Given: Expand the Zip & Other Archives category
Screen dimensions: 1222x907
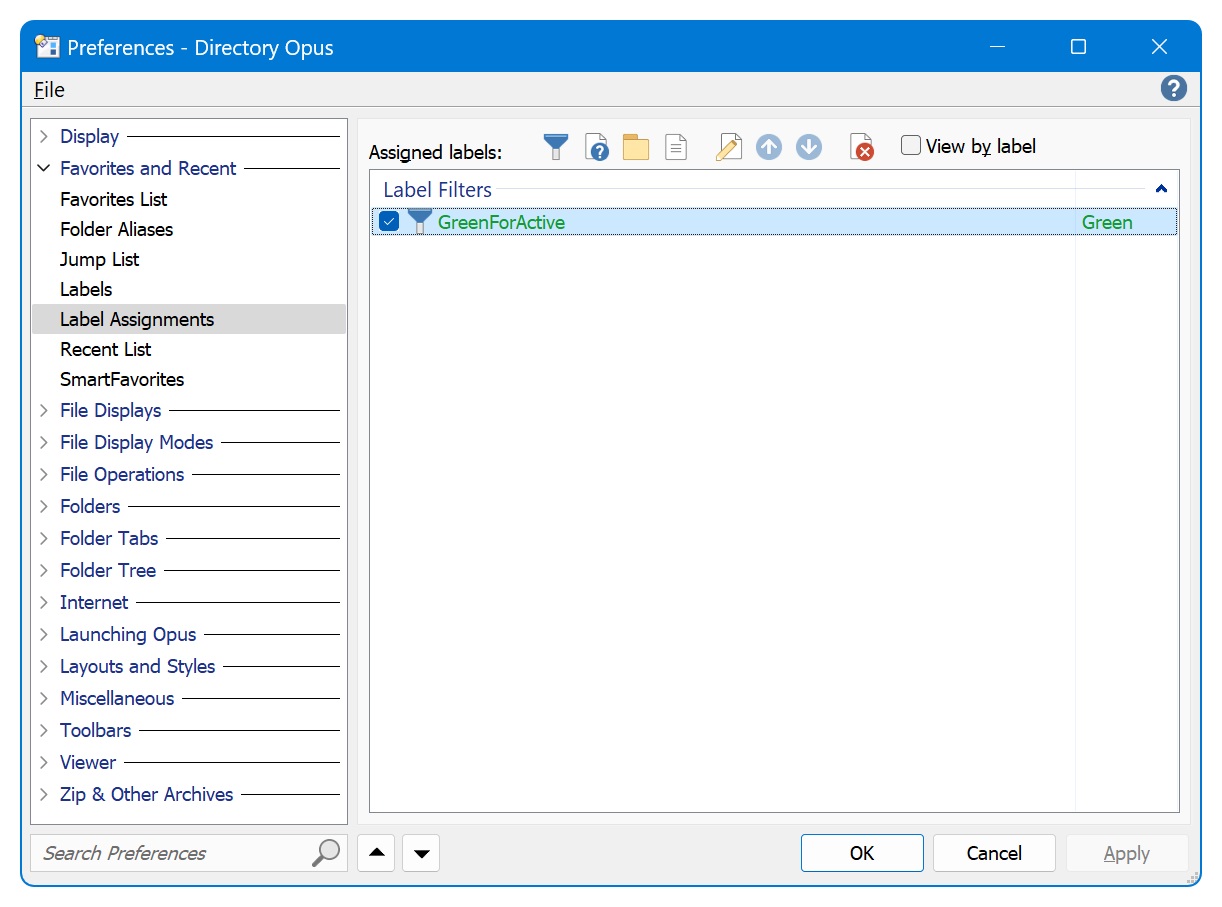Looking at the screenshot, I should tap(44, 794).
